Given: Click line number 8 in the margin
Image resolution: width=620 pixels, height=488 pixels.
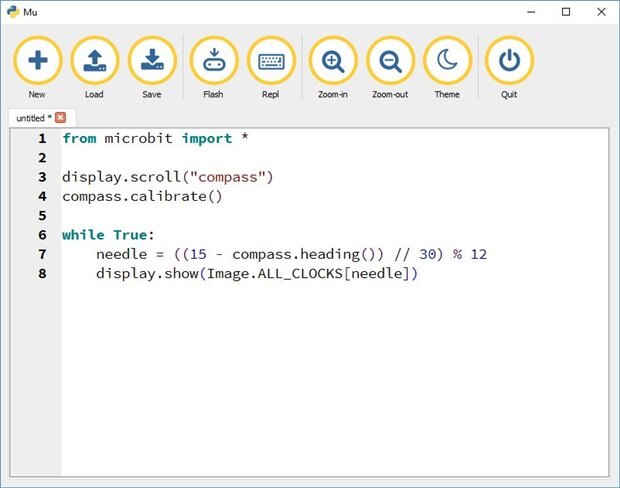Looking at the screenshot, I should point(42,273).
